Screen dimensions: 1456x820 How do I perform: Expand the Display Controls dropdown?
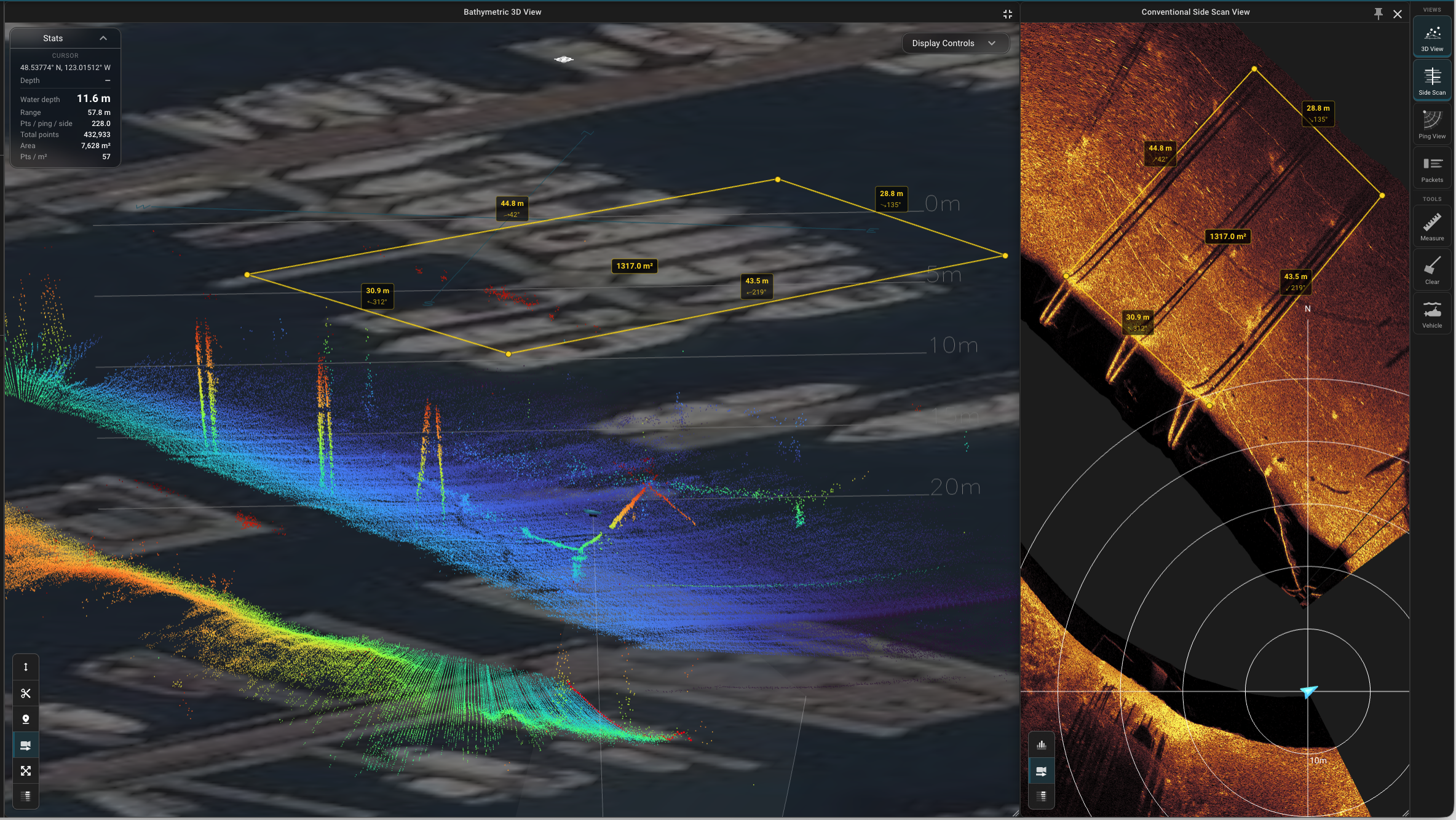point(956,43)
